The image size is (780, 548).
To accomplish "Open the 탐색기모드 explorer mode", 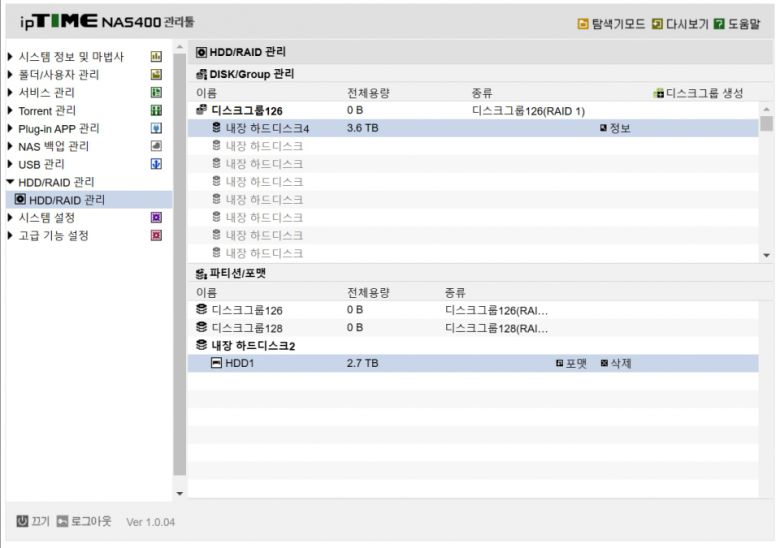I will 611,23.
